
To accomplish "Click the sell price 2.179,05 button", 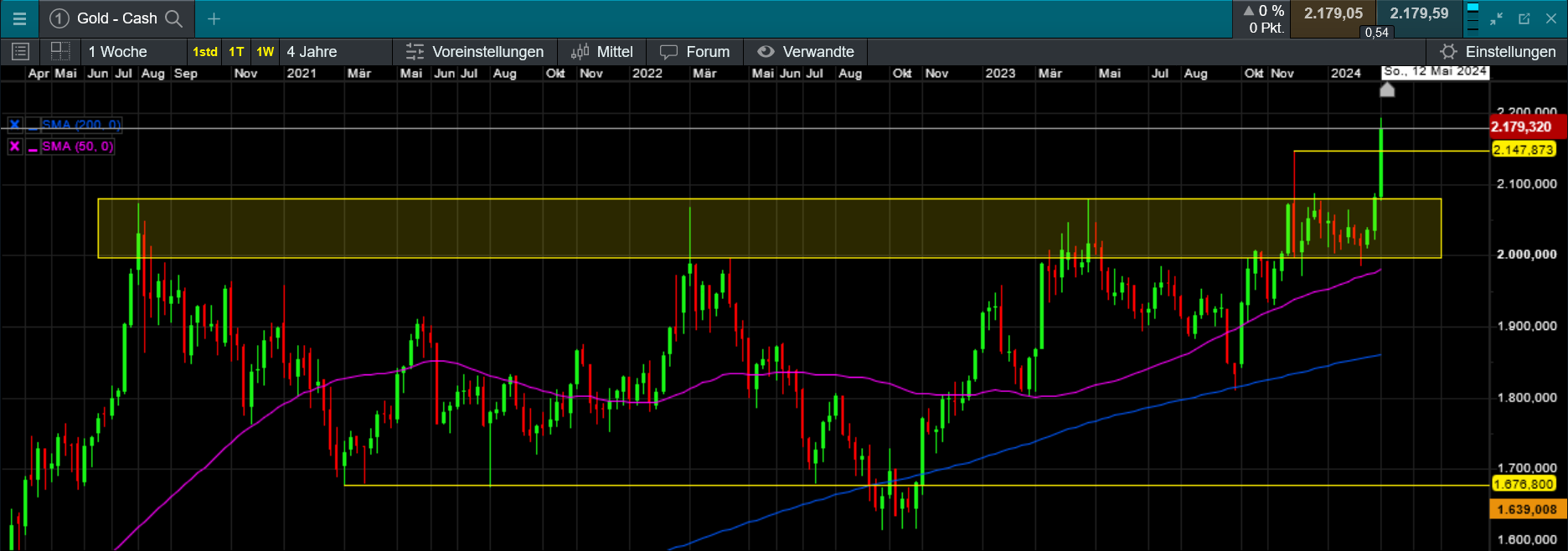I will pos(1333,13).
